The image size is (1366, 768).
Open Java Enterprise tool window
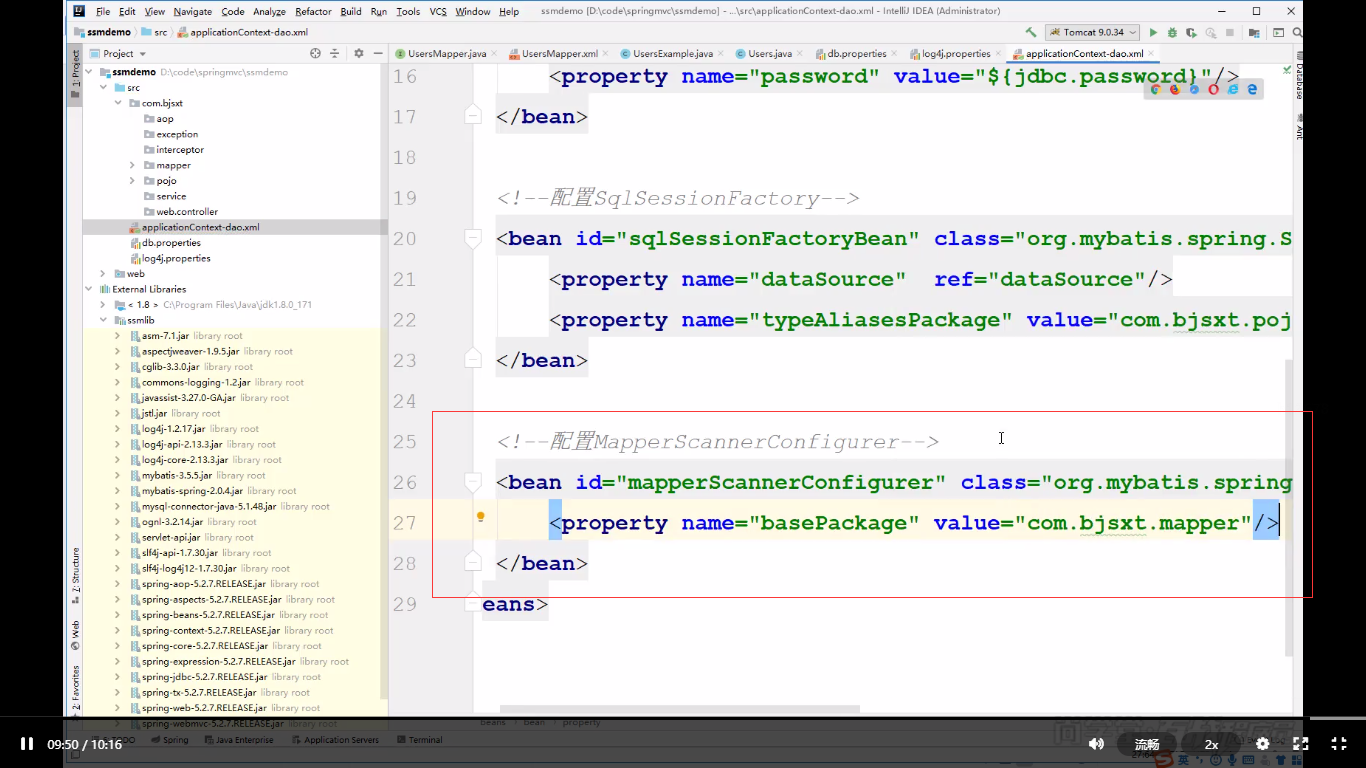click(x=241, y=740)
